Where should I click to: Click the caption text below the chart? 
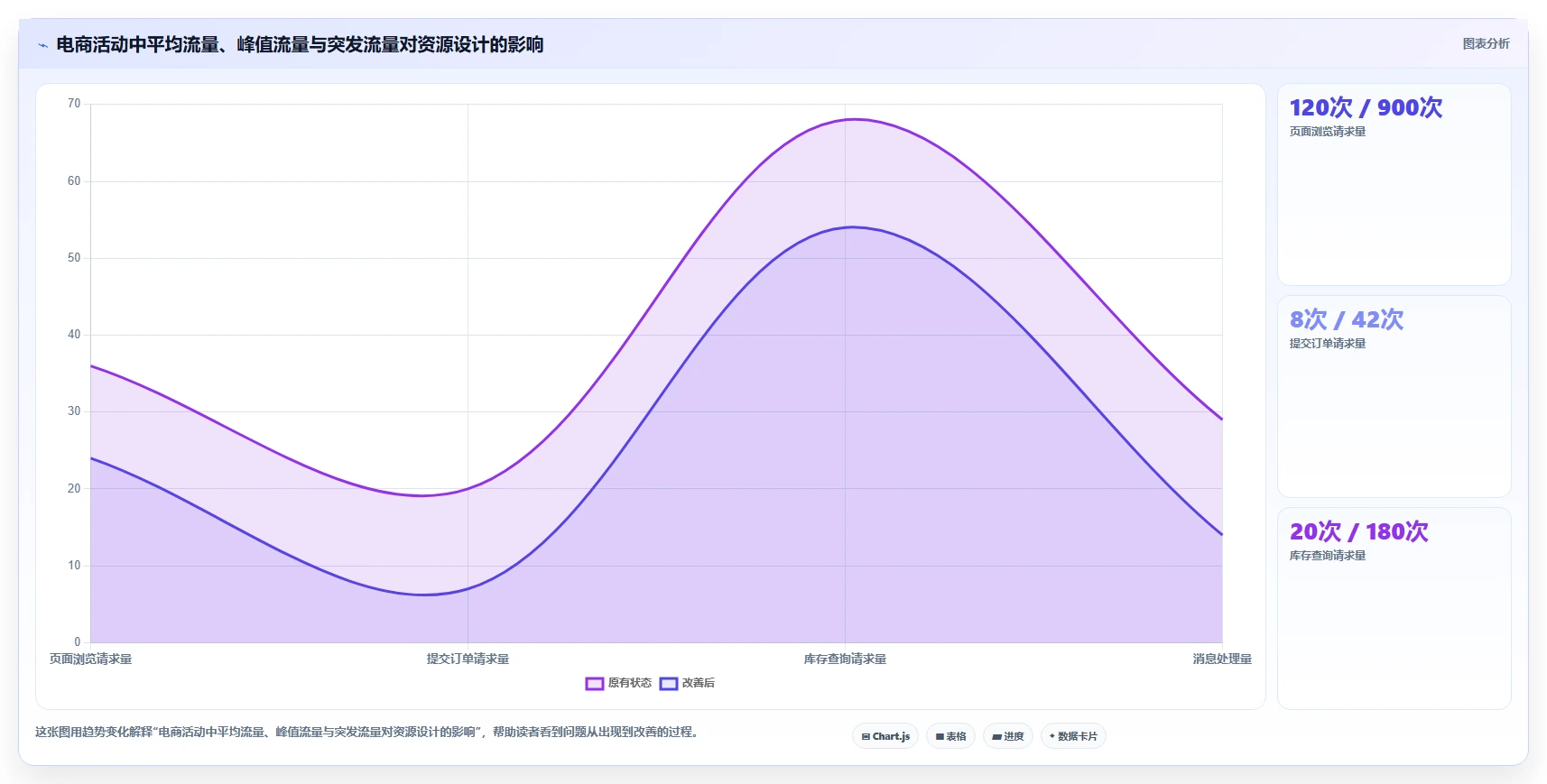[x=367, y=732]
